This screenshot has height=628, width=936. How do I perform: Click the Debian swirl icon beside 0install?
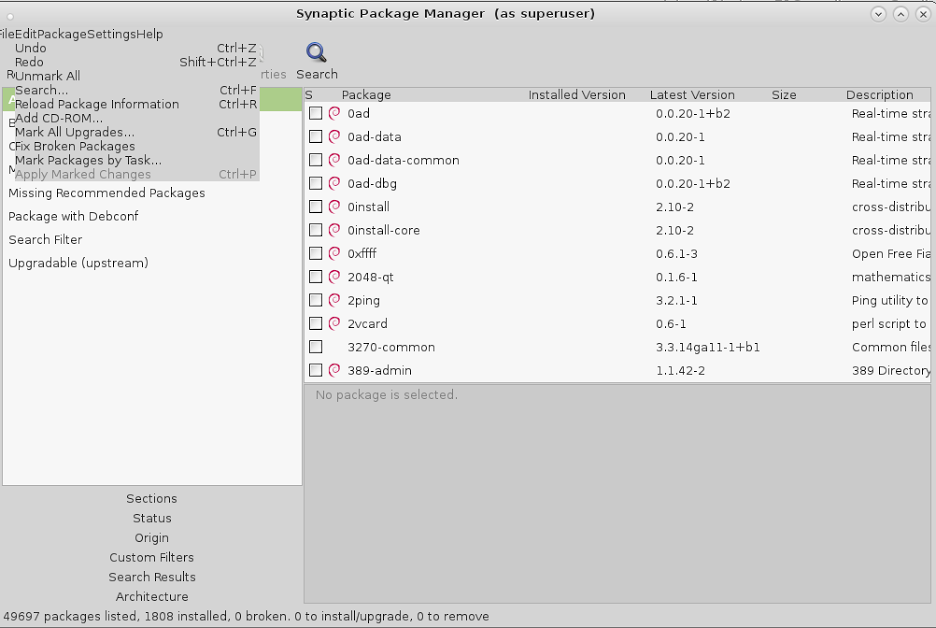click(x=334, y=207)
